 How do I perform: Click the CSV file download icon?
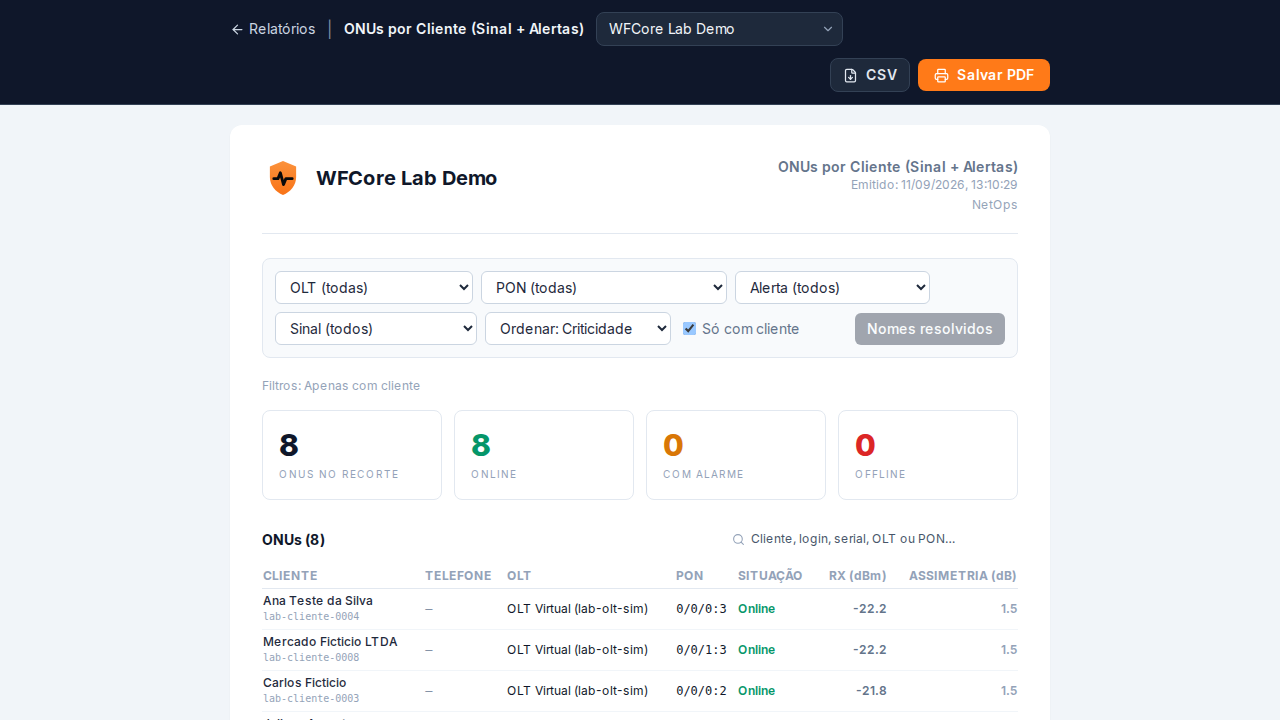tap(851, 75)
